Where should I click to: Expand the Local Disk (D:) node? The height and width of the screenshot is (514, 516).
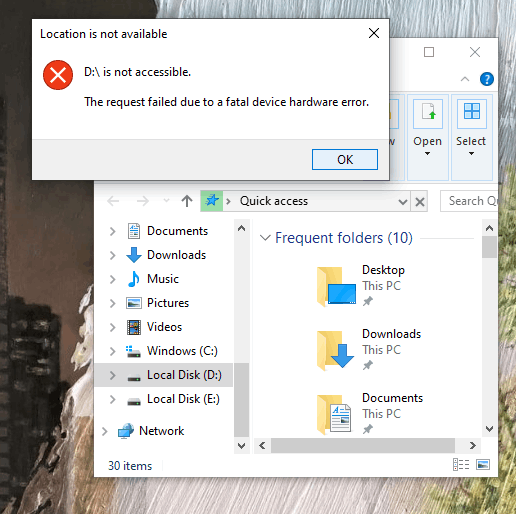(x=112, y=375)
